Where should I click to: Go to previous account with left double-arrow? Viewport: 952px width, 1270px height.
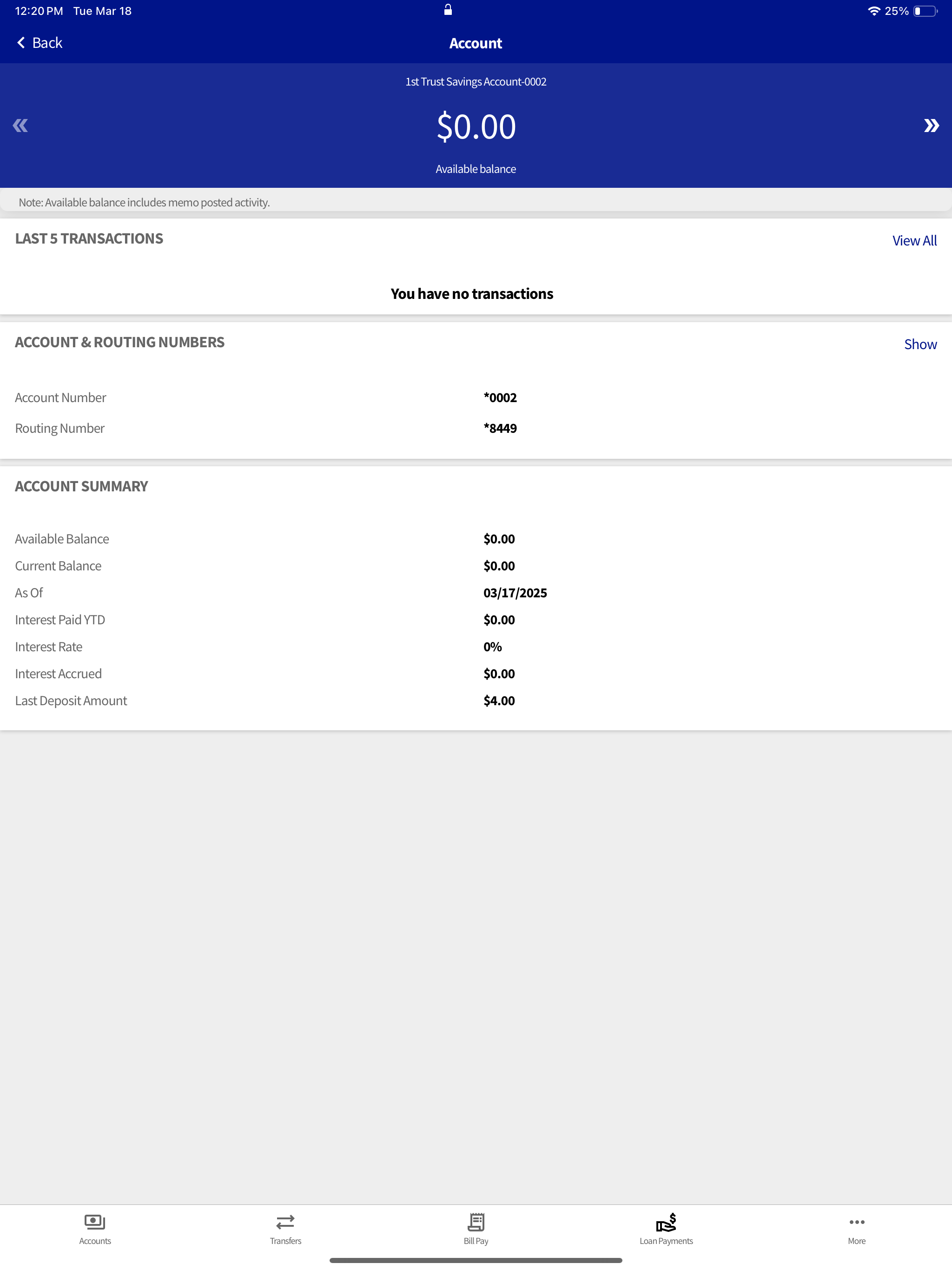[x=20, y=125]
